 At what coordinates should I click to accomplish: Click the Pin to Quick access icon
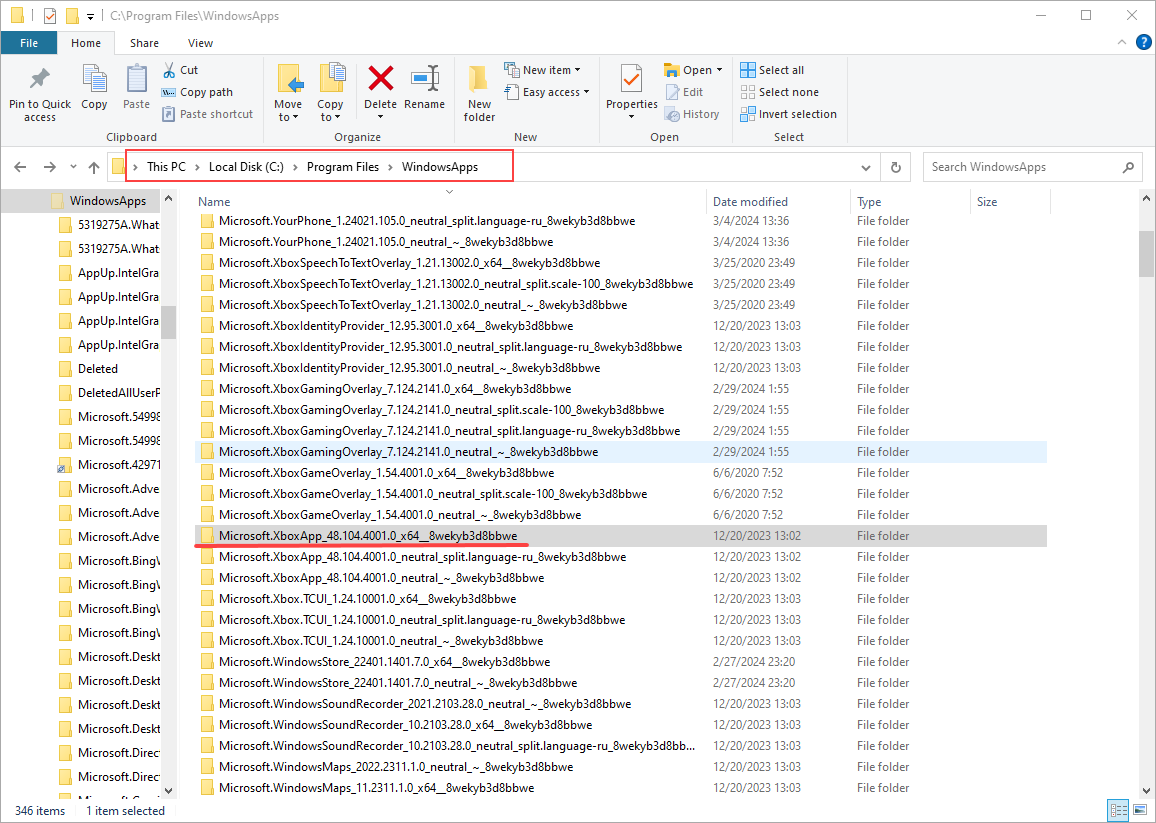pos(40,80)
